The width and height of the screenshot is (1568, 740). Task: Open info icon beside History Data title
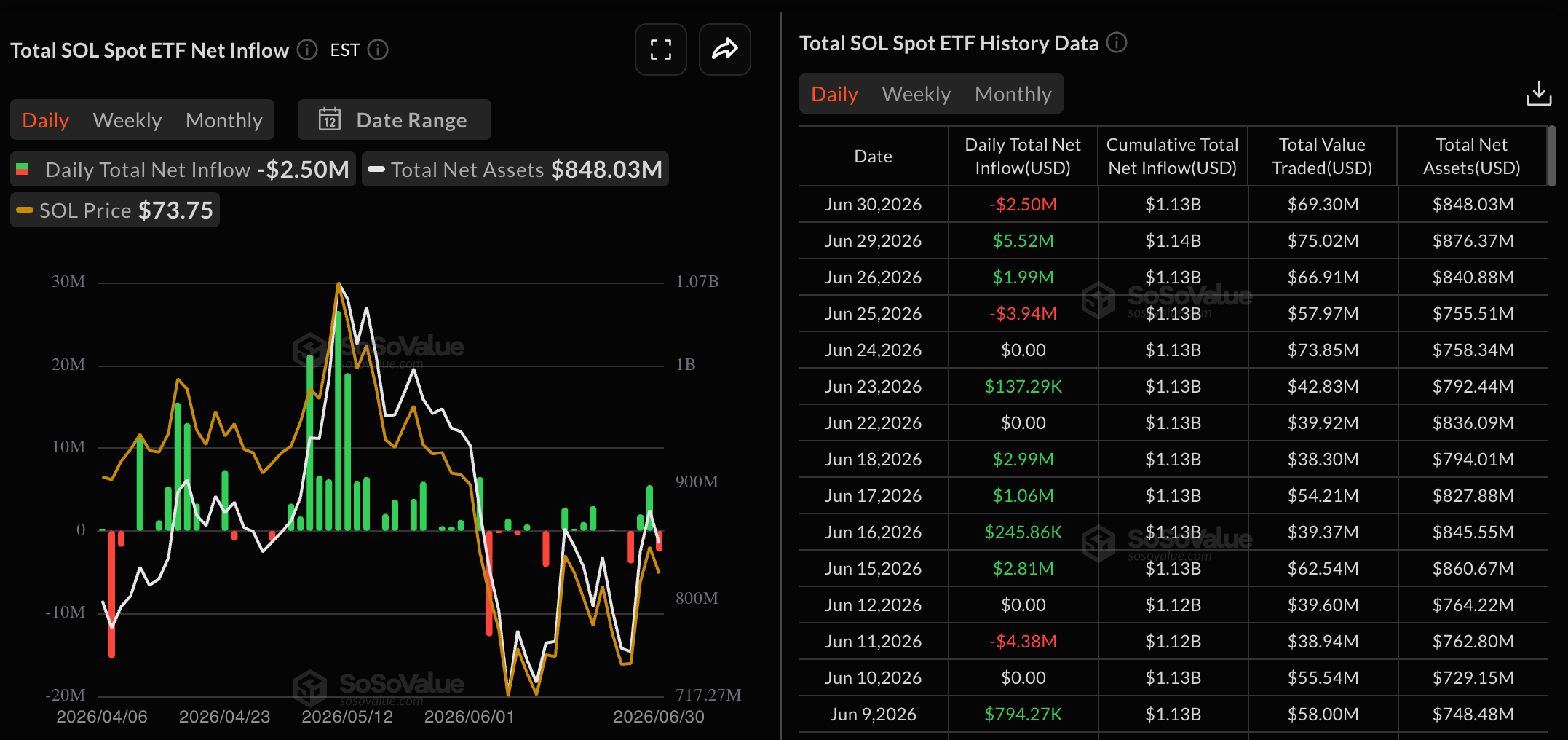1117,43
